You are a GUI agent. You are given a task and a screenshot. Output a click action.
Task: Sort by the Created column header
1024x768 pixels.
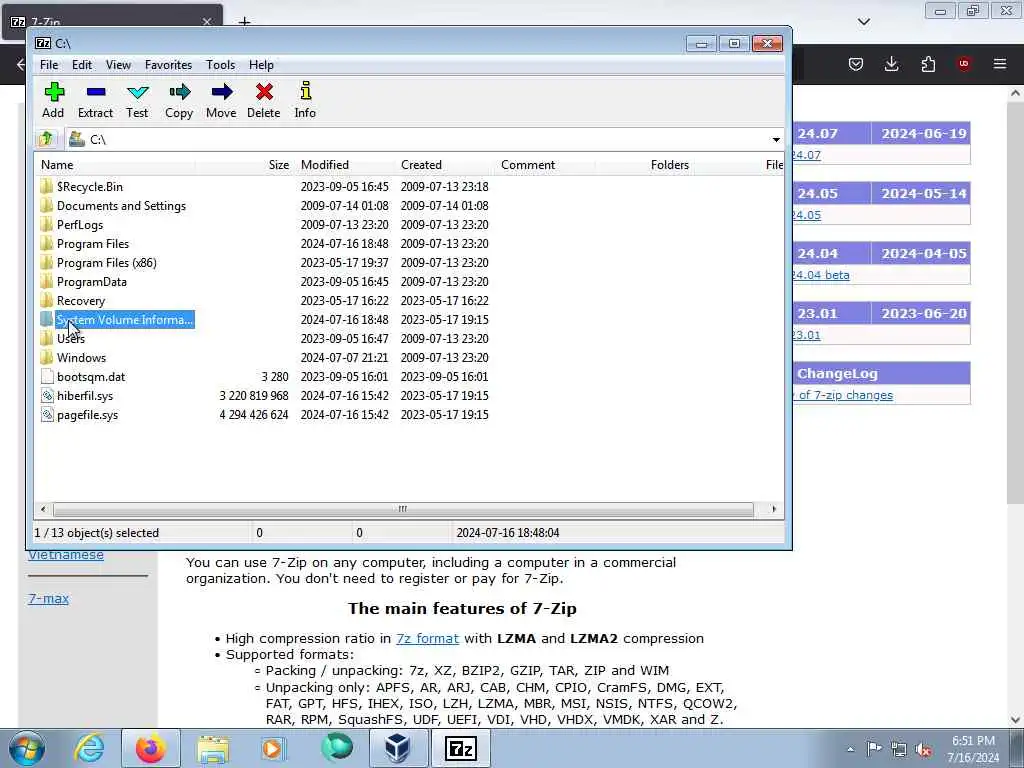(x=444, y=165)
